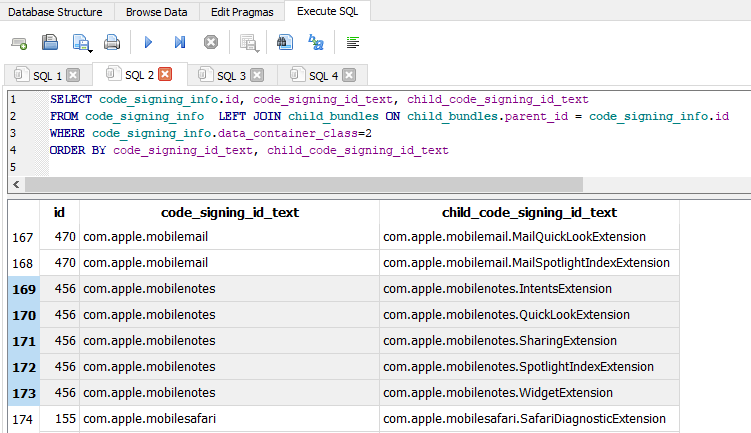Screen dimensions: 751x433
Task: Print the SQL editor contents
Action: click(x=112, y=43)
